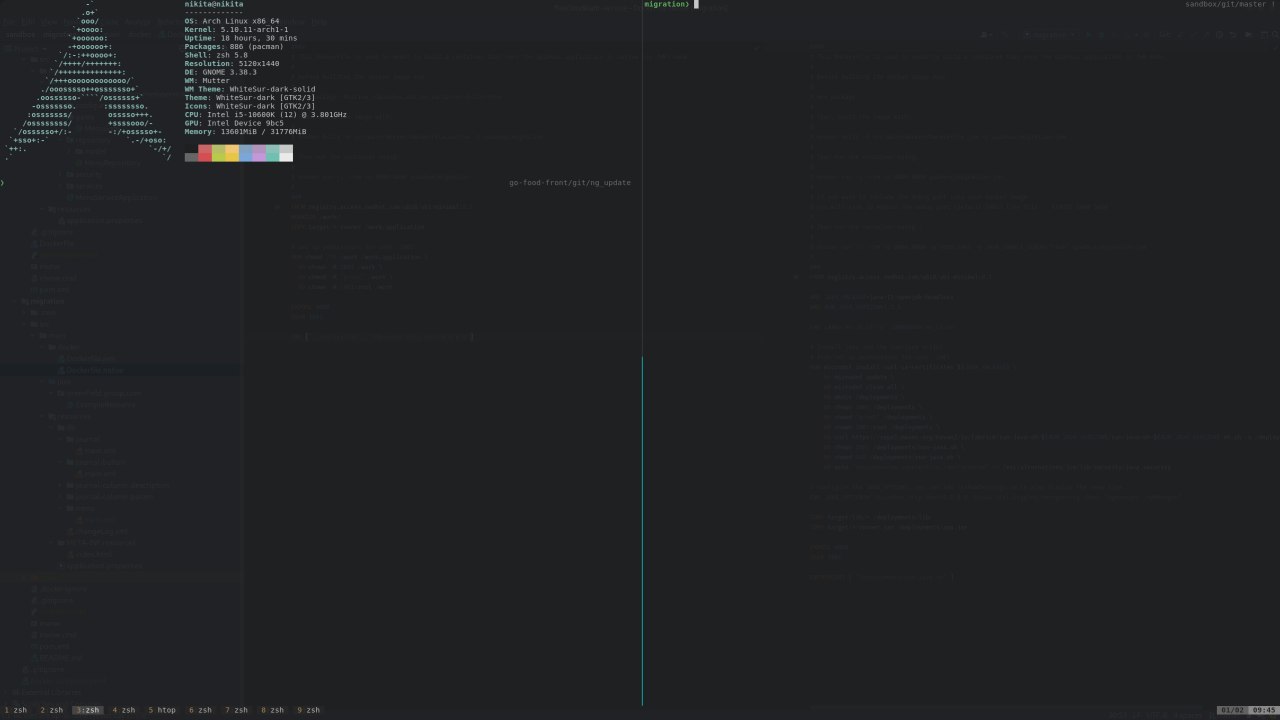Click the sandbox/git/master path in right pane
The height and width of the screenshot is (720, 1280).
pos(1227,5)
